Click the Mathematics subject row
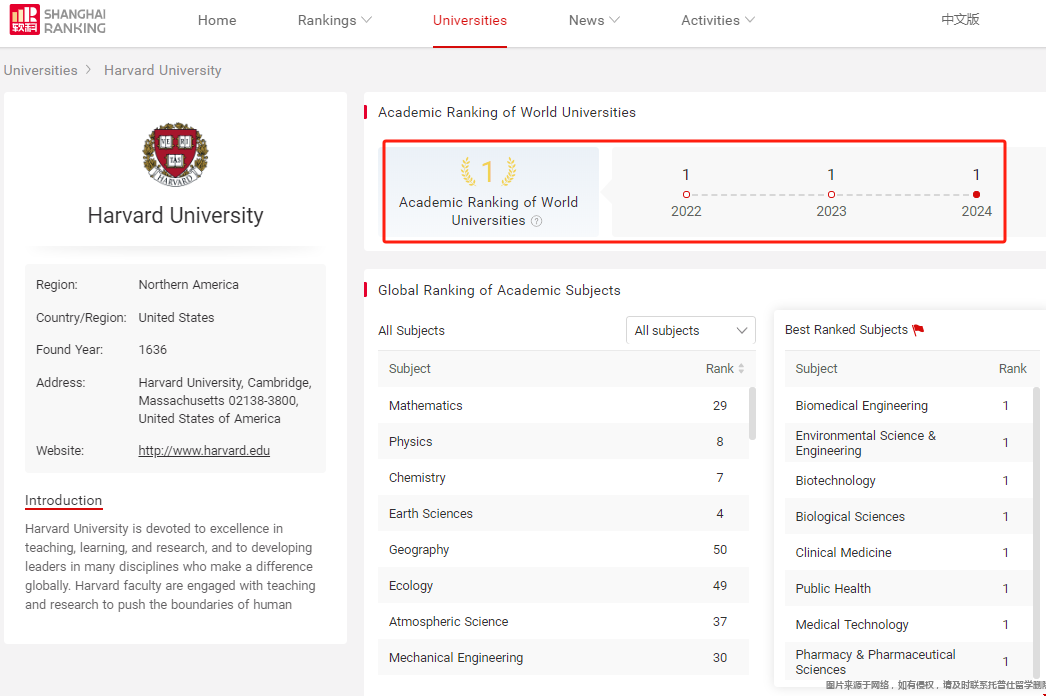The width and height of the screenshot is (1046, 696). [x=563, y=406]
